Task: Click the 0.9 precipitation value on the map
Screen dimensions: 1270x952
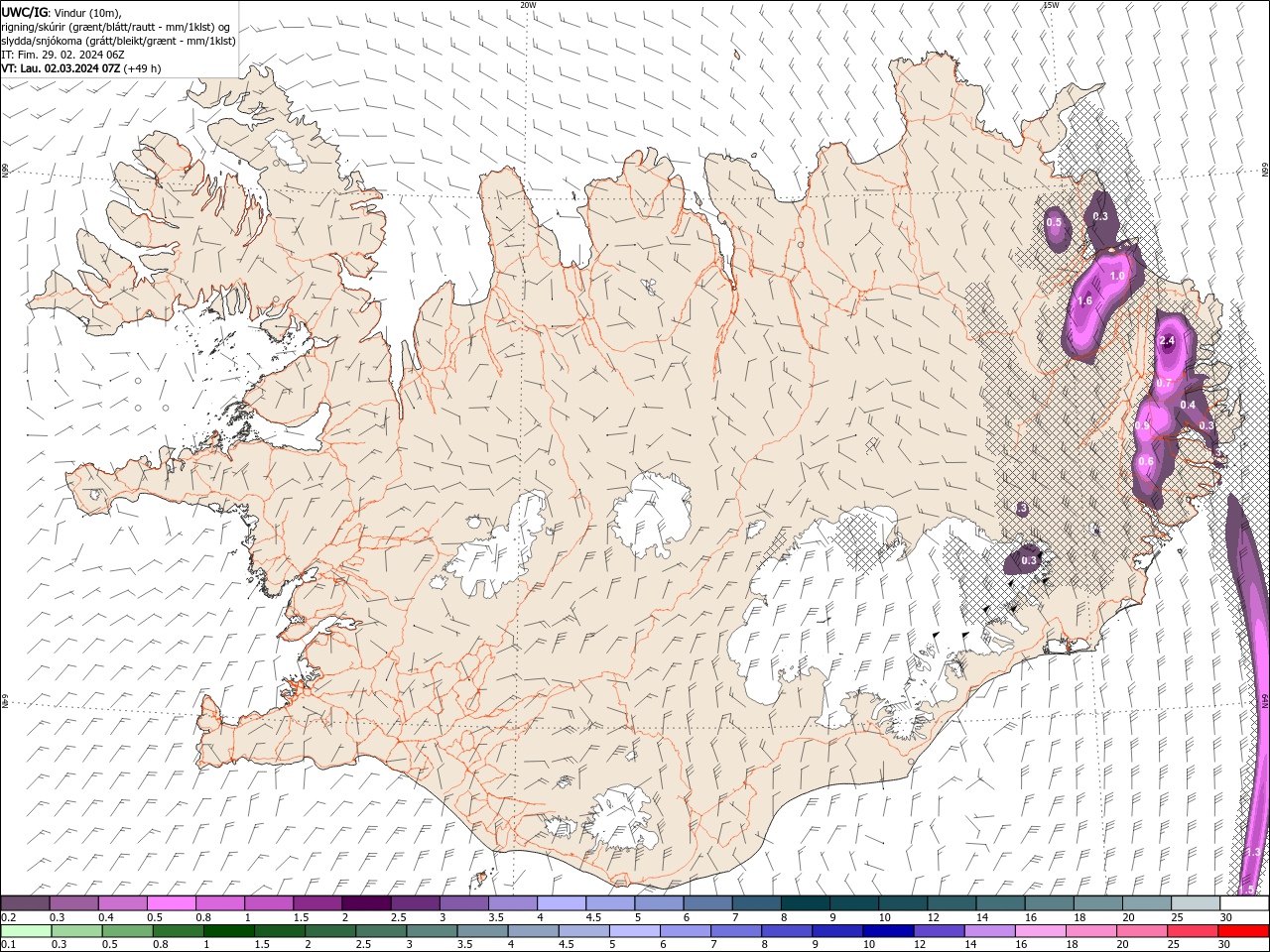Action: coord(1142,425)
